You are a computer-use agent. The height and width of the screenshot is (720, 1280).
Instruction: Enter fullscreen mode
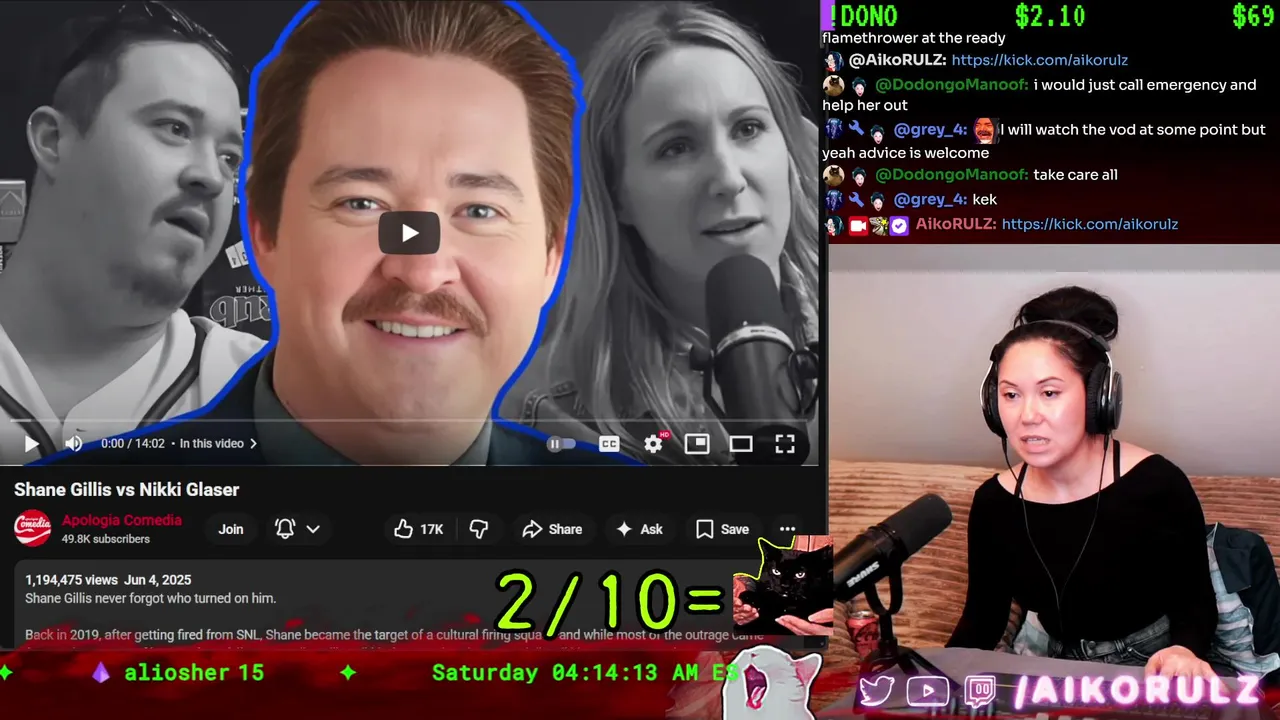tap(785, 444)
